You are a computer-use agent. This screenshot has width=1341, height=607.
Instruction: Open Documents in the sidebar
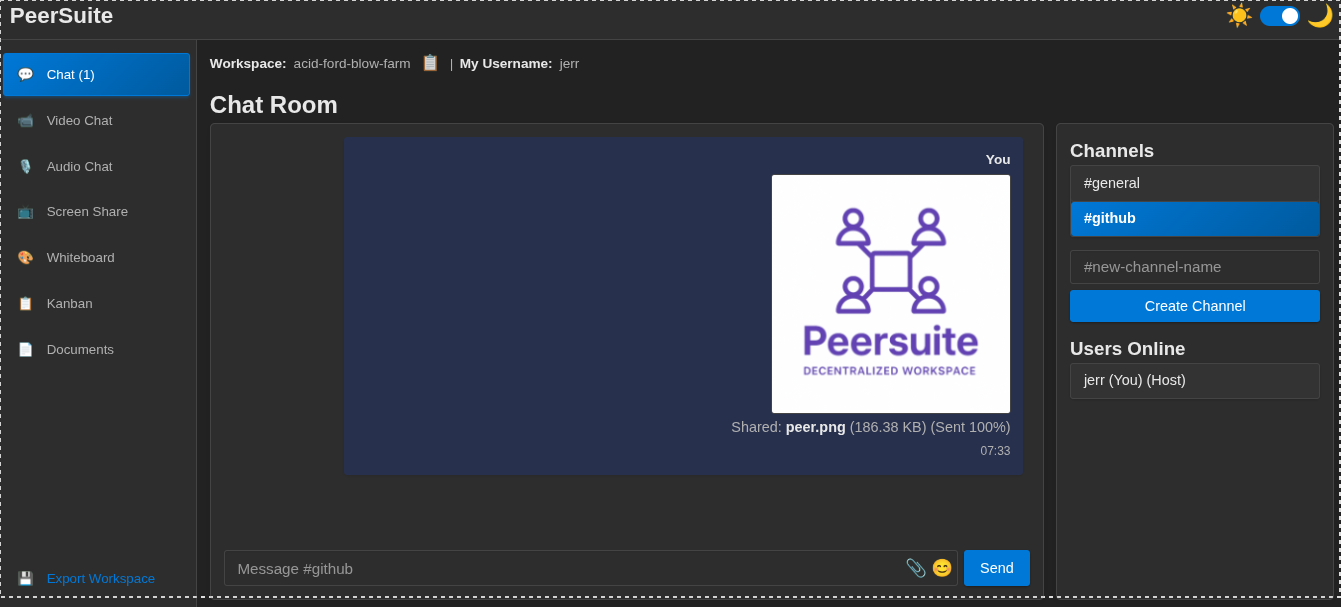80,350
